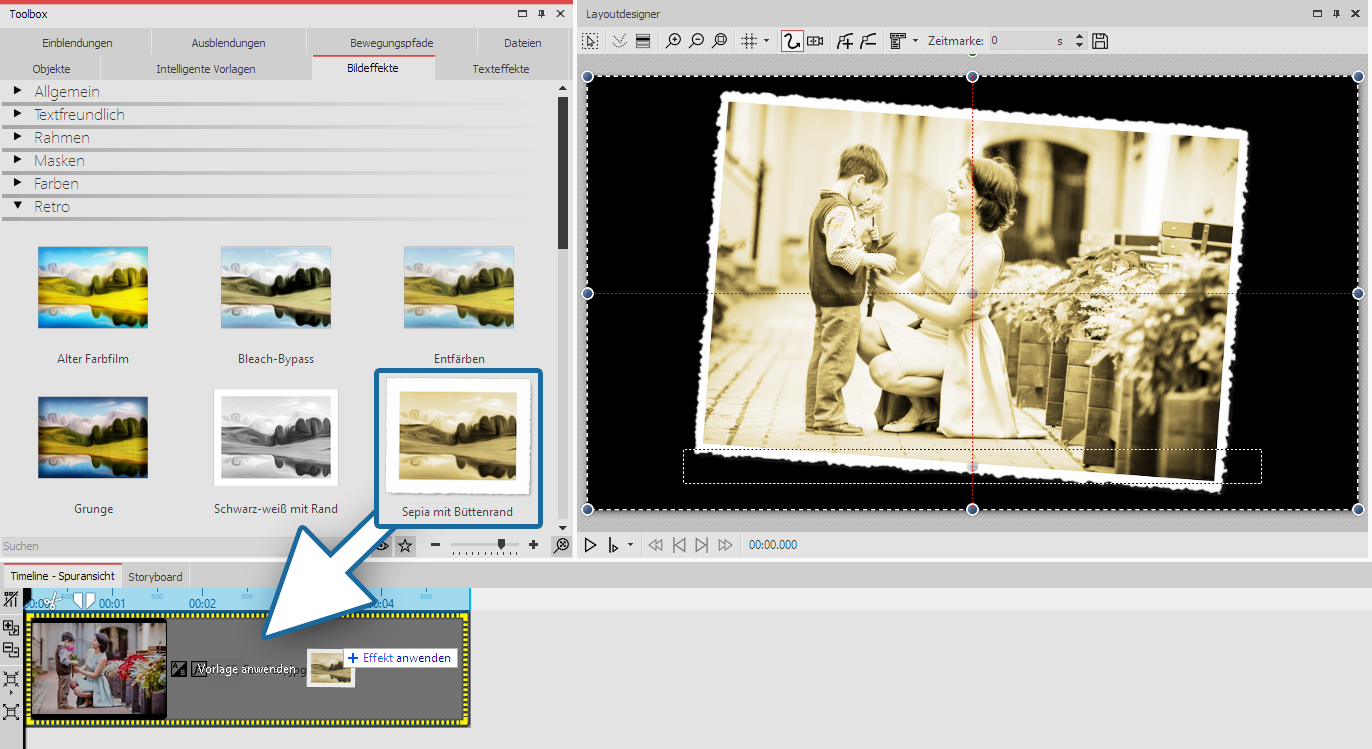
Task: Click the selection arrow tool in Layoutdesigner
Action: coord(591,41)
